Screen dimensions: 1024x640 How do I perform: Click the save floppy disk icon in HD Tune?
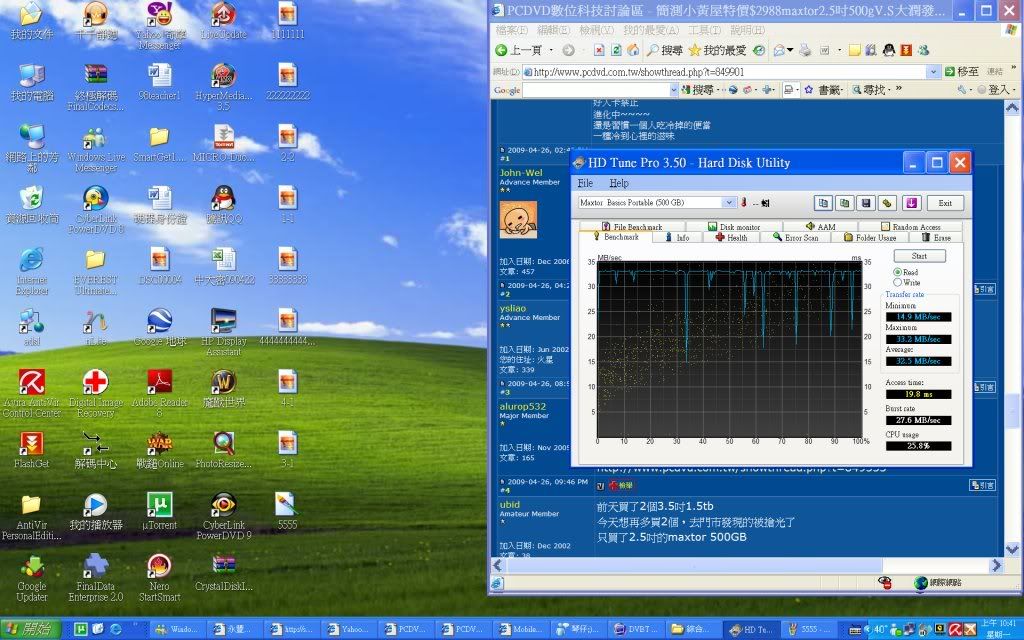click(866, 203)
